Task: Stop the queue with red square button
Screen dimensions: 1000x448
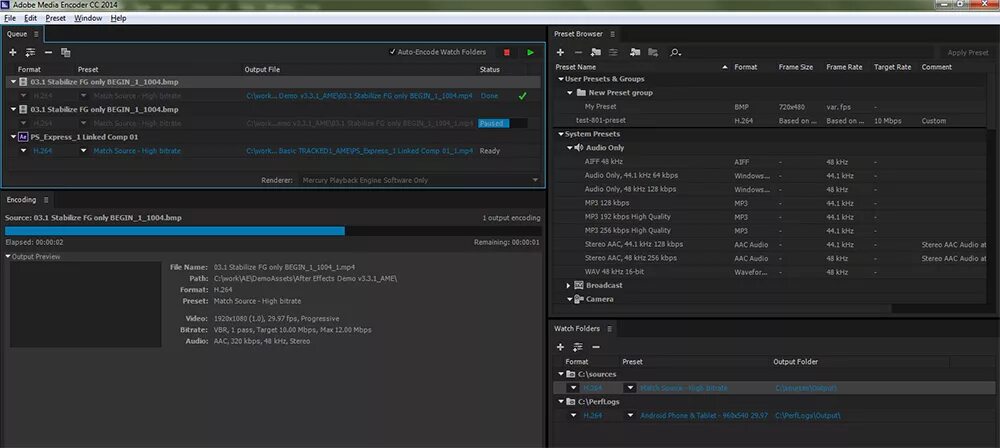Action: click(x=507, y=52)
